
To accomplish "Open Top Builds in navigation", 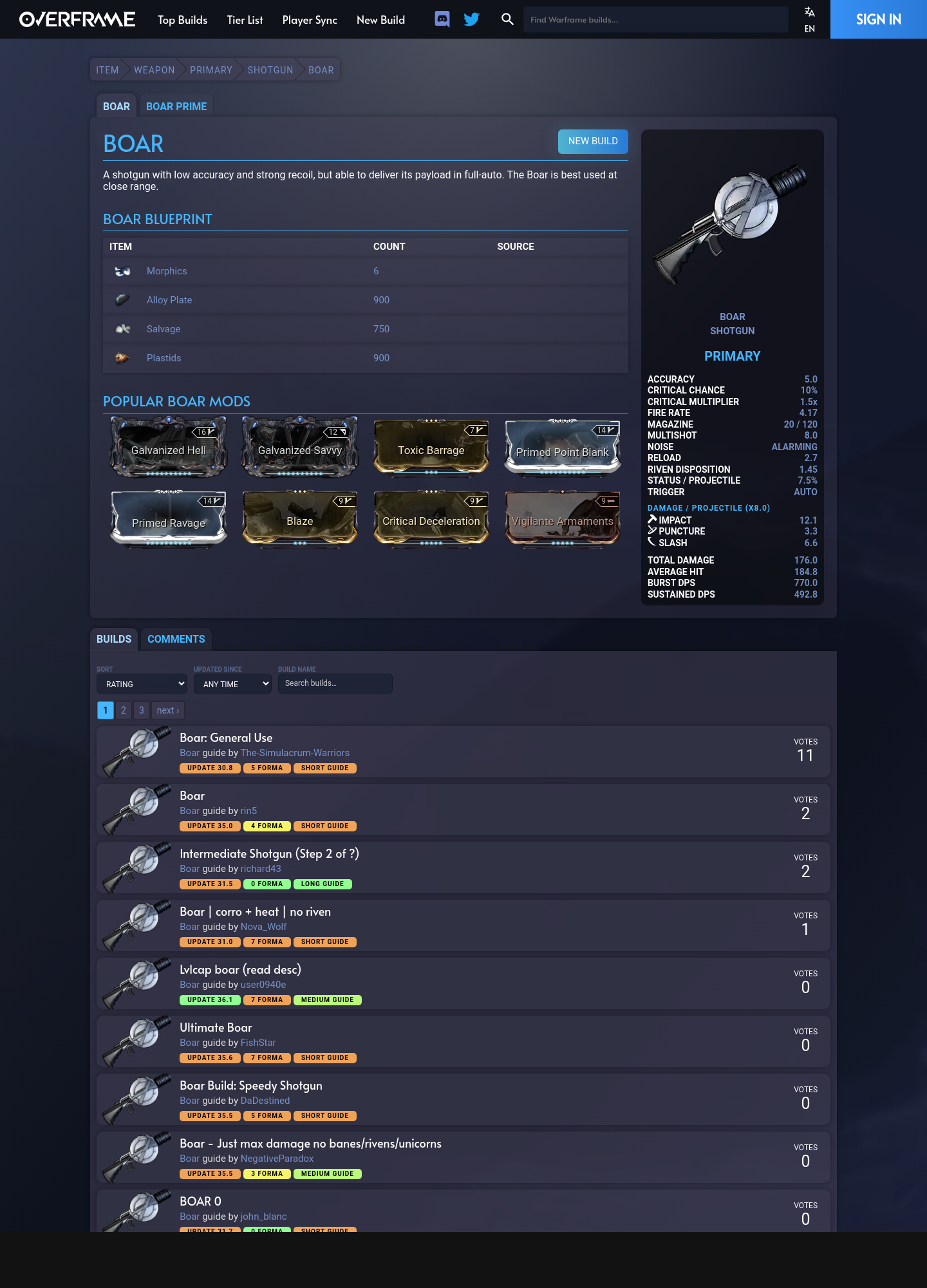I will 183,20.
